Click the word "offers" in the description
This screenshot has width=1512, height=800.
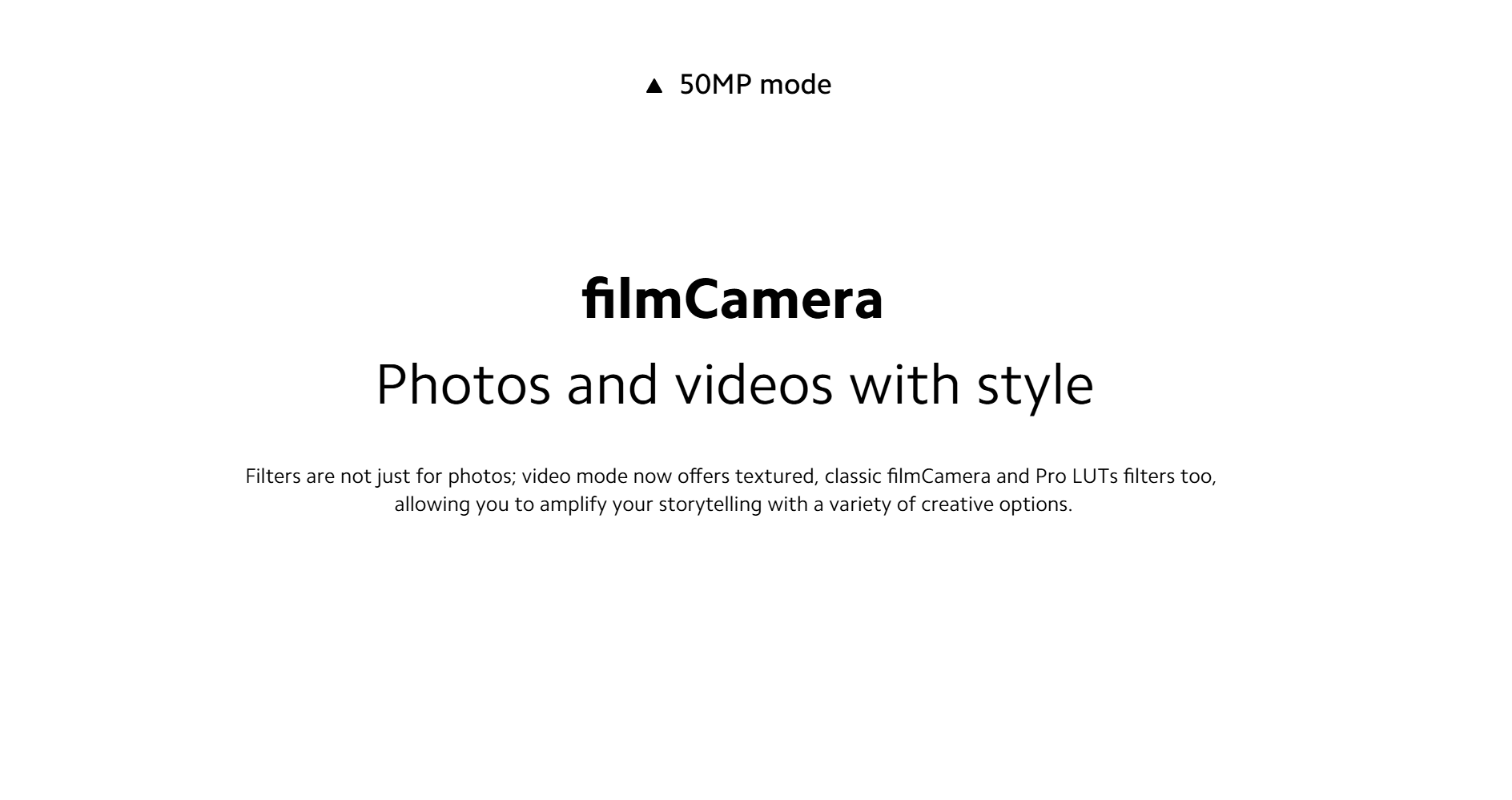click(x=703, y=476)
